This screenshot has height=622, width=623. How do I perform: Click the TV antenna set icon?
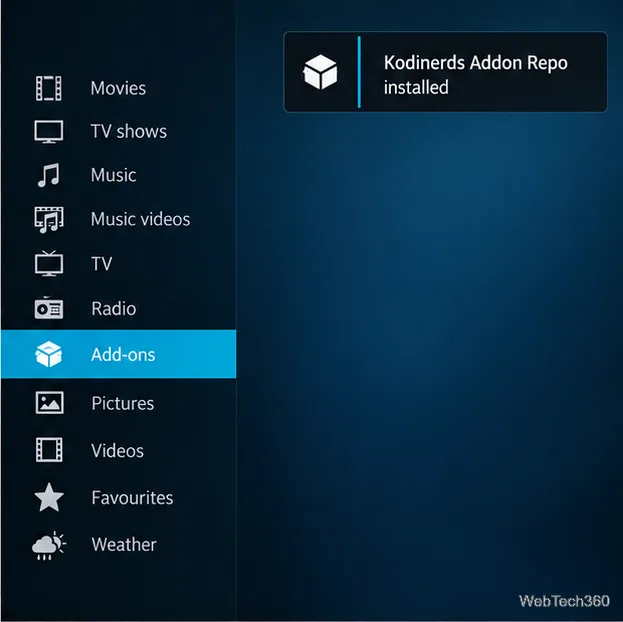(x=48, y=264)
